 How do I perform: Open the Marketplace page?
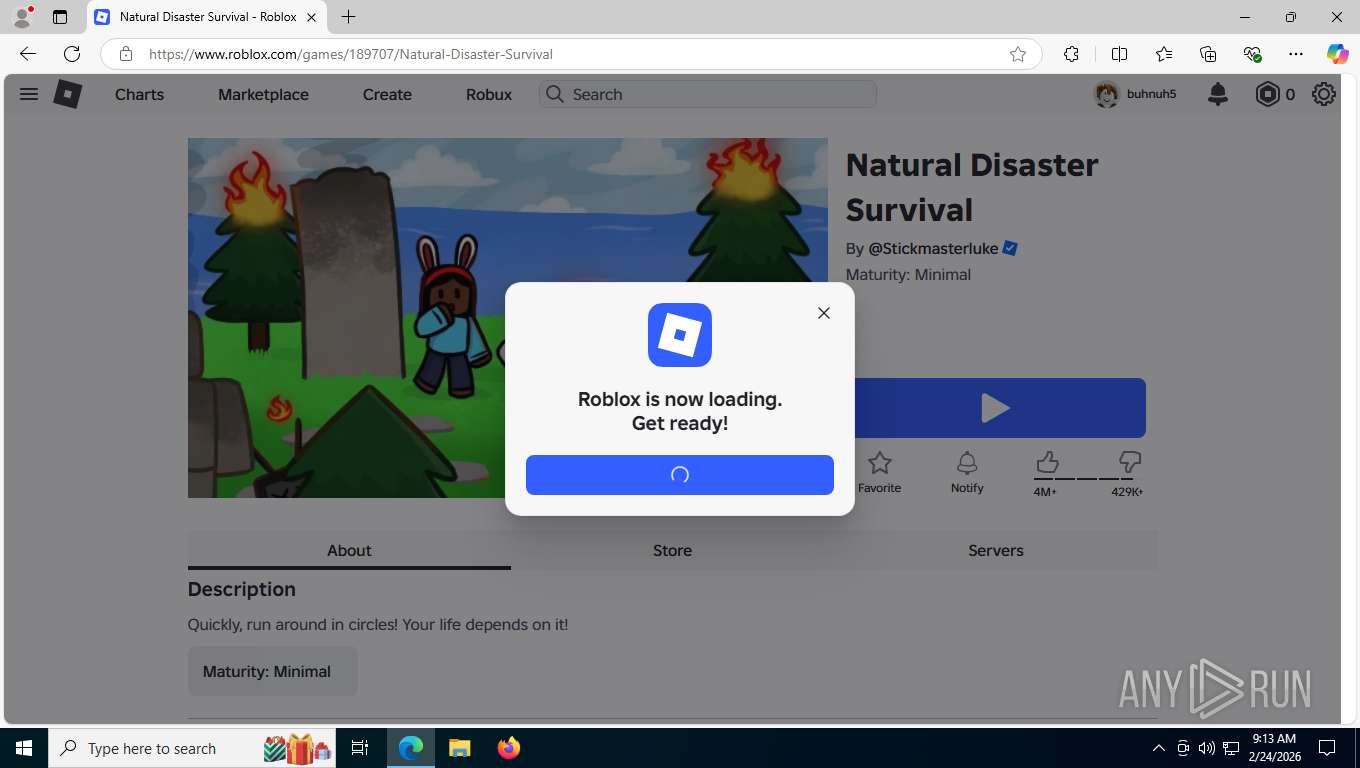263,94
